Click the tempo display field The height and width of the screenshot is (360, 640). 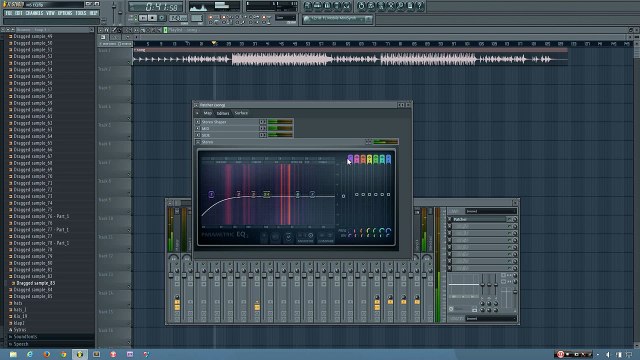click(178, 18)
